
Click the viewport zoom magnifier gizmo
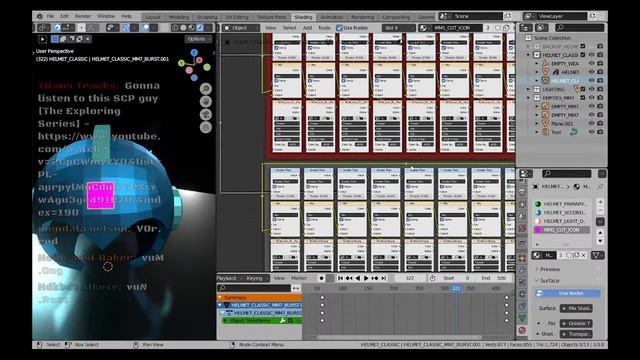point(206,89)
